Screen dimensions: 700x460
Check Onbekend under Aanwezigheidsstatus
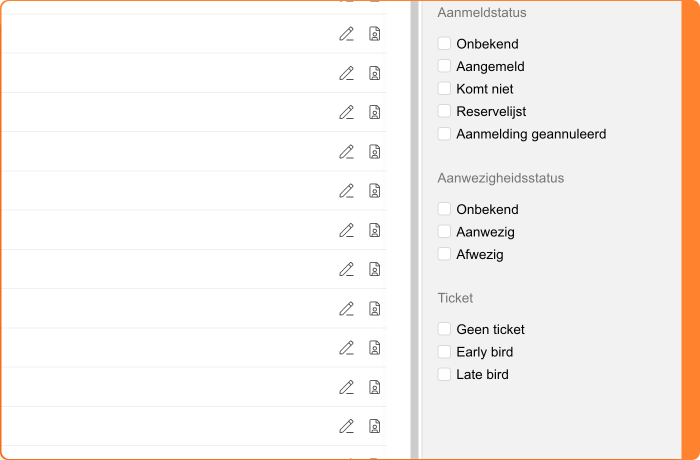(x=444, y=209)
